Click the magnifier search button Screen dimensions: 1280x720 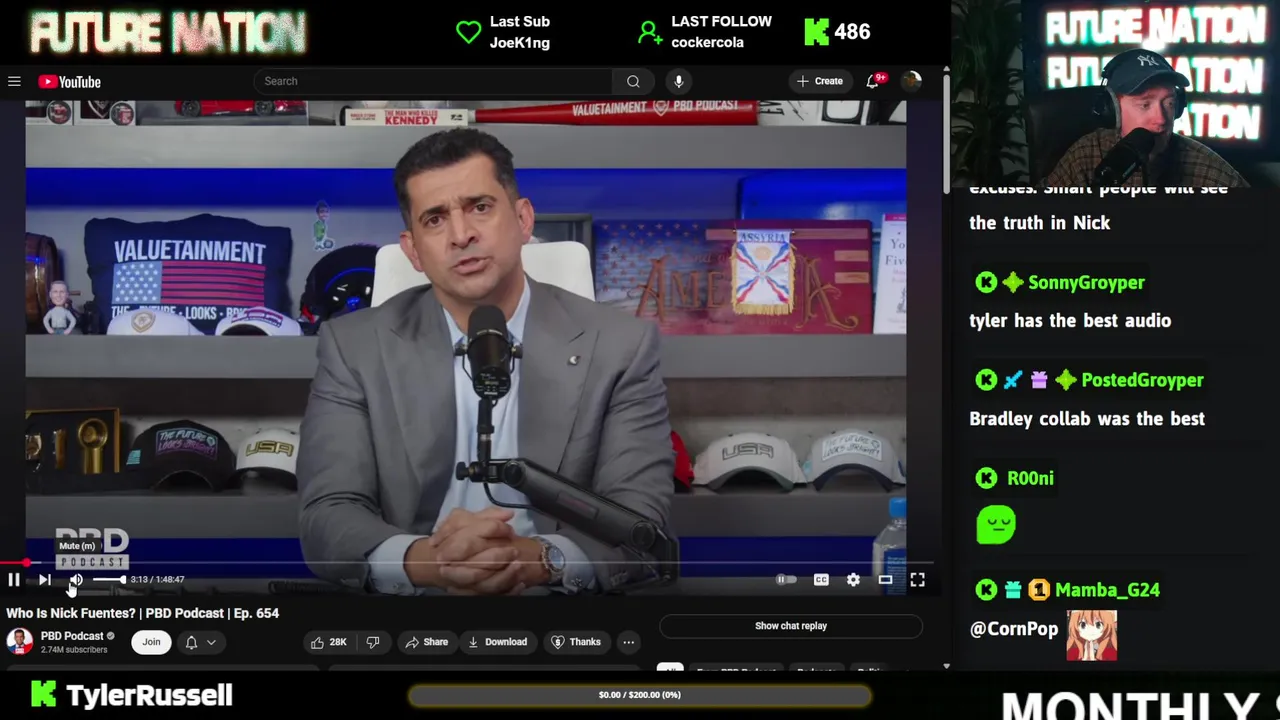click(633, 81)
